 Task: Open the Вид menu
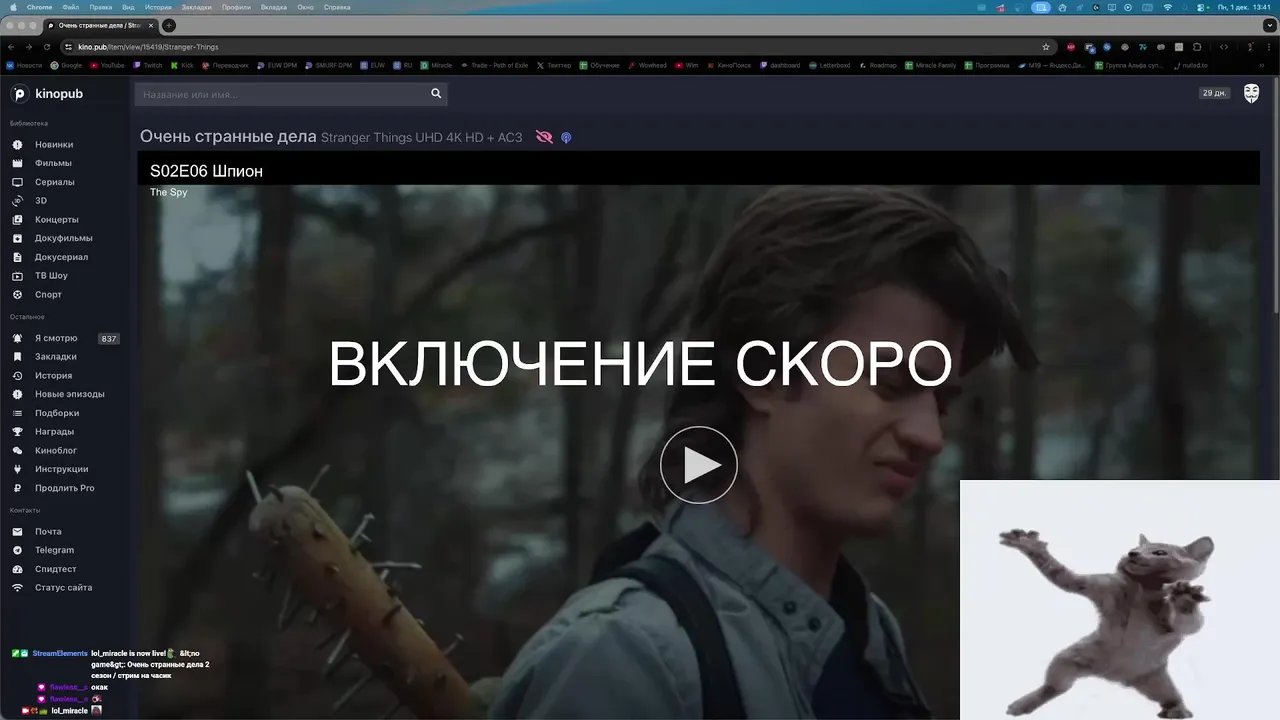click(x=128, y=7)
